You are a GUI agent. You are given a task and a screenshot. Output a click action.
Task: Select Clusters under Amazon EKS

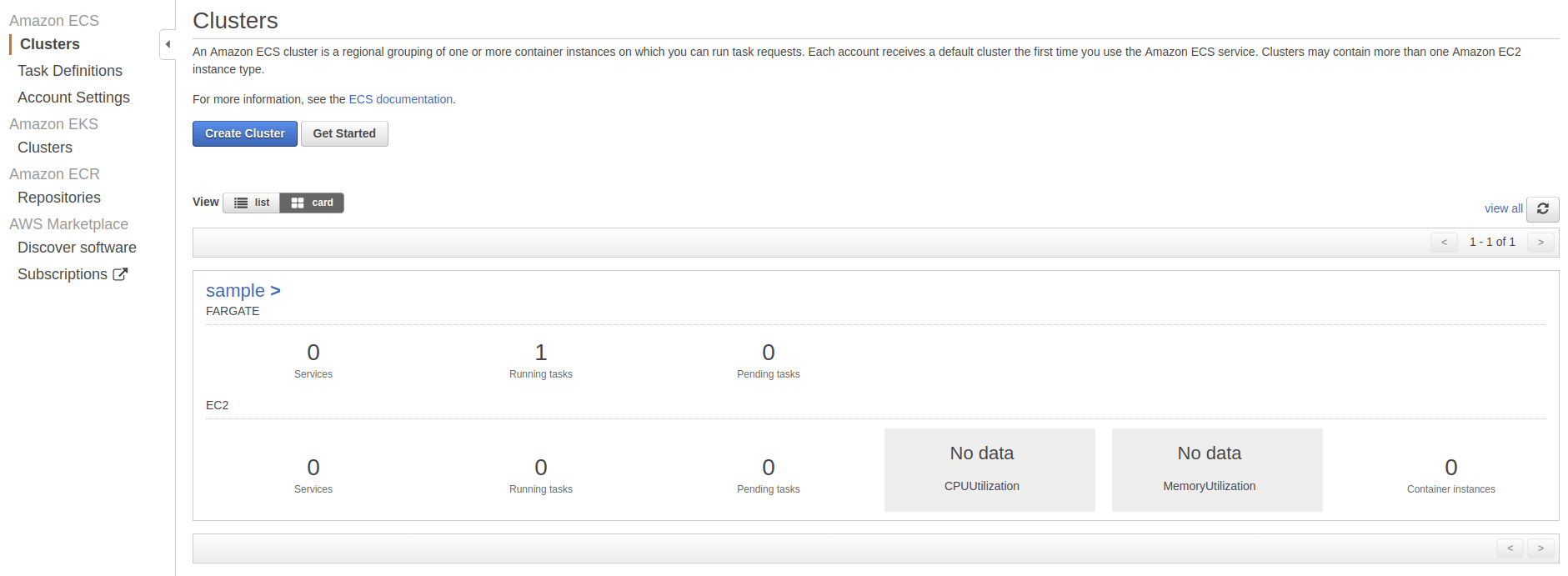click(45, 148)
